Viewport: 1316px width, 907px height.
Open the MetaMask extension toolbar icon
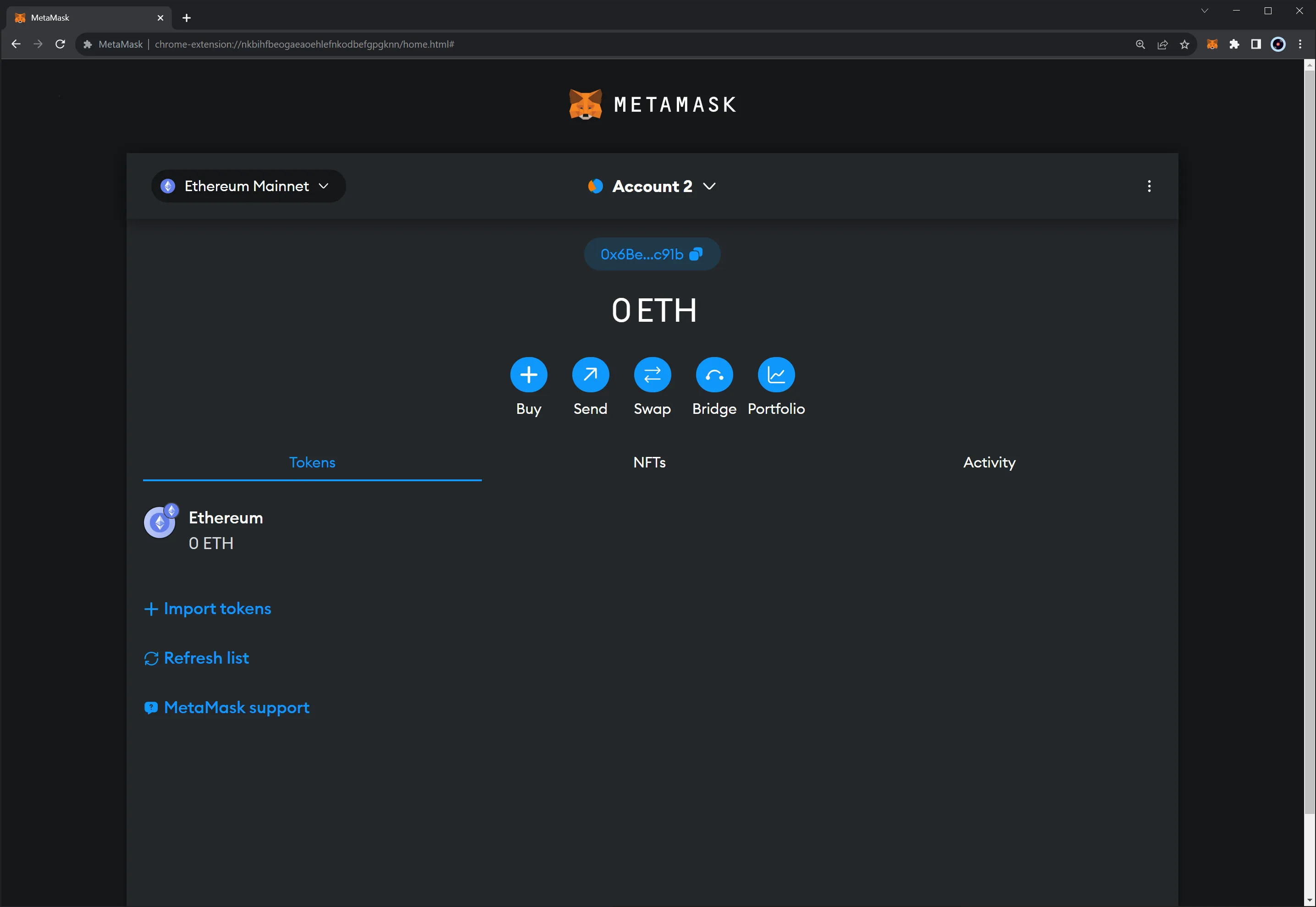point(1212,44)
